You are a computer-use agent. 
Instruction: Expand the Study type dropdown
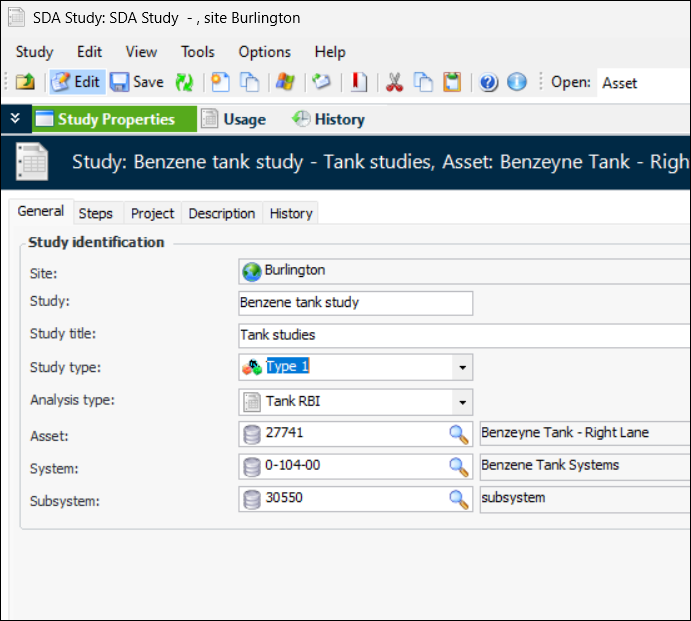[x=462, y=367]
